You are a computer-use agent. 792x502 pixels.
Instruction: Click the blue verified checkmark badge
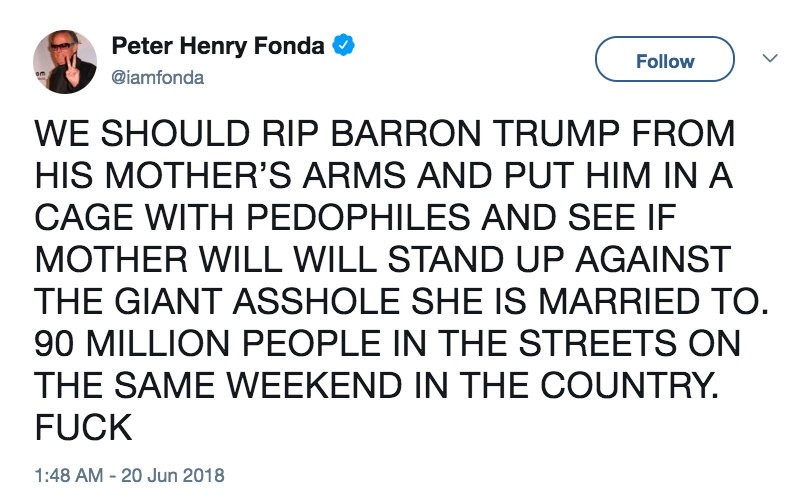[343, 45]
